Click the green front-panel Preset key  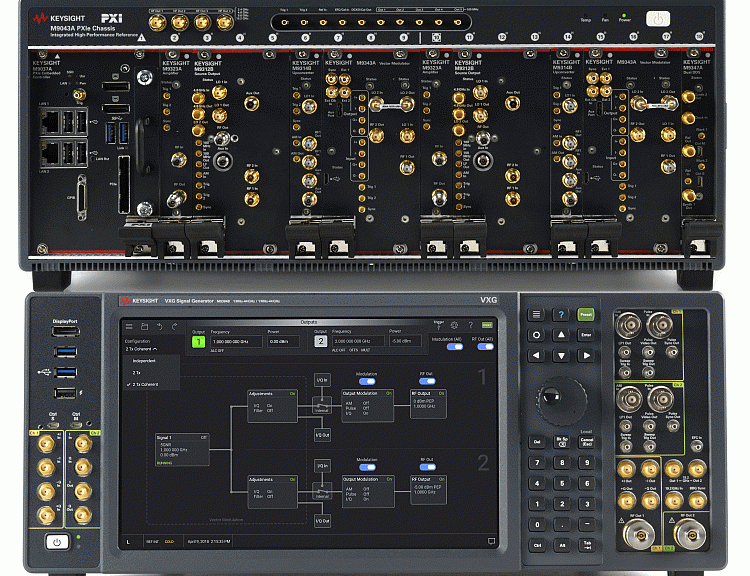tap(586, 314)
